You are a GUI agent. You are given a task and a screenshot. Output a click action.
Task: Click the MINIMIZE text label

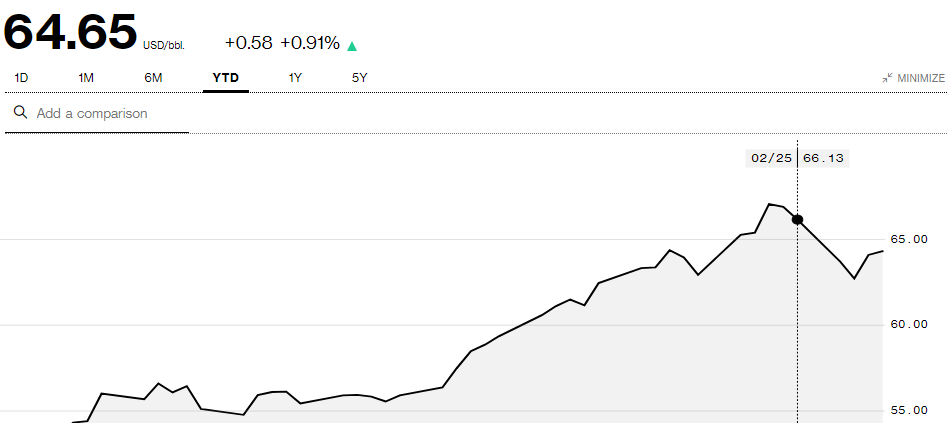(x=921, y=78)
